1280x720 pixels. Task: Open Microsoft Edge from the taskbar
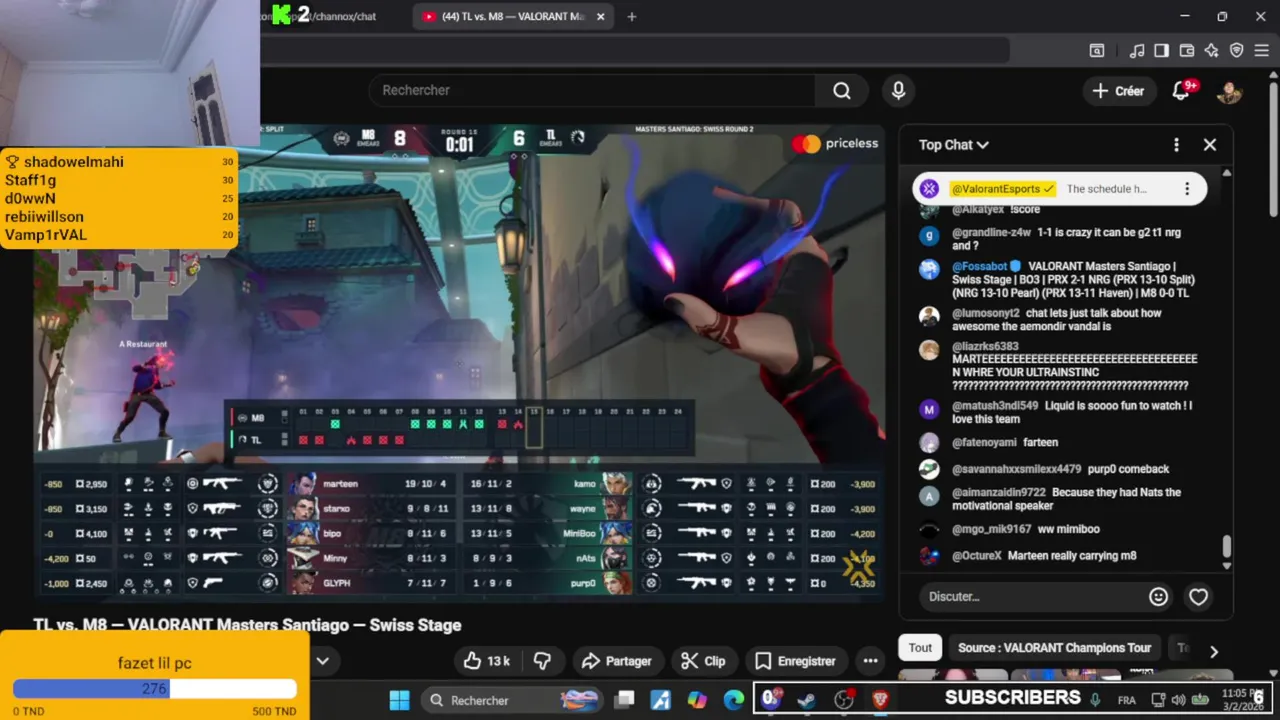[734, 700]
